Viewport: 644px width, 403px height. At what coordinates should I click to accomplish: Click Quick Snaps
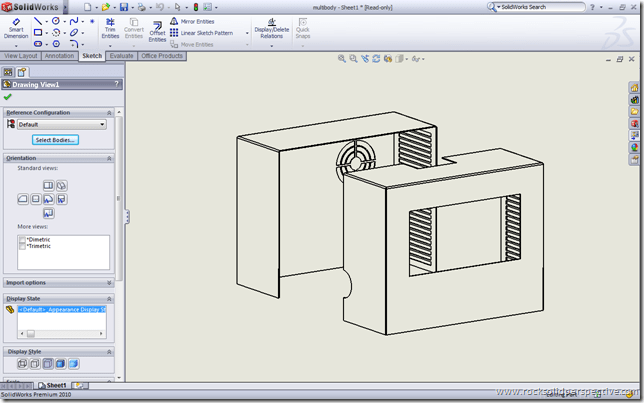(x=303, y=28)
